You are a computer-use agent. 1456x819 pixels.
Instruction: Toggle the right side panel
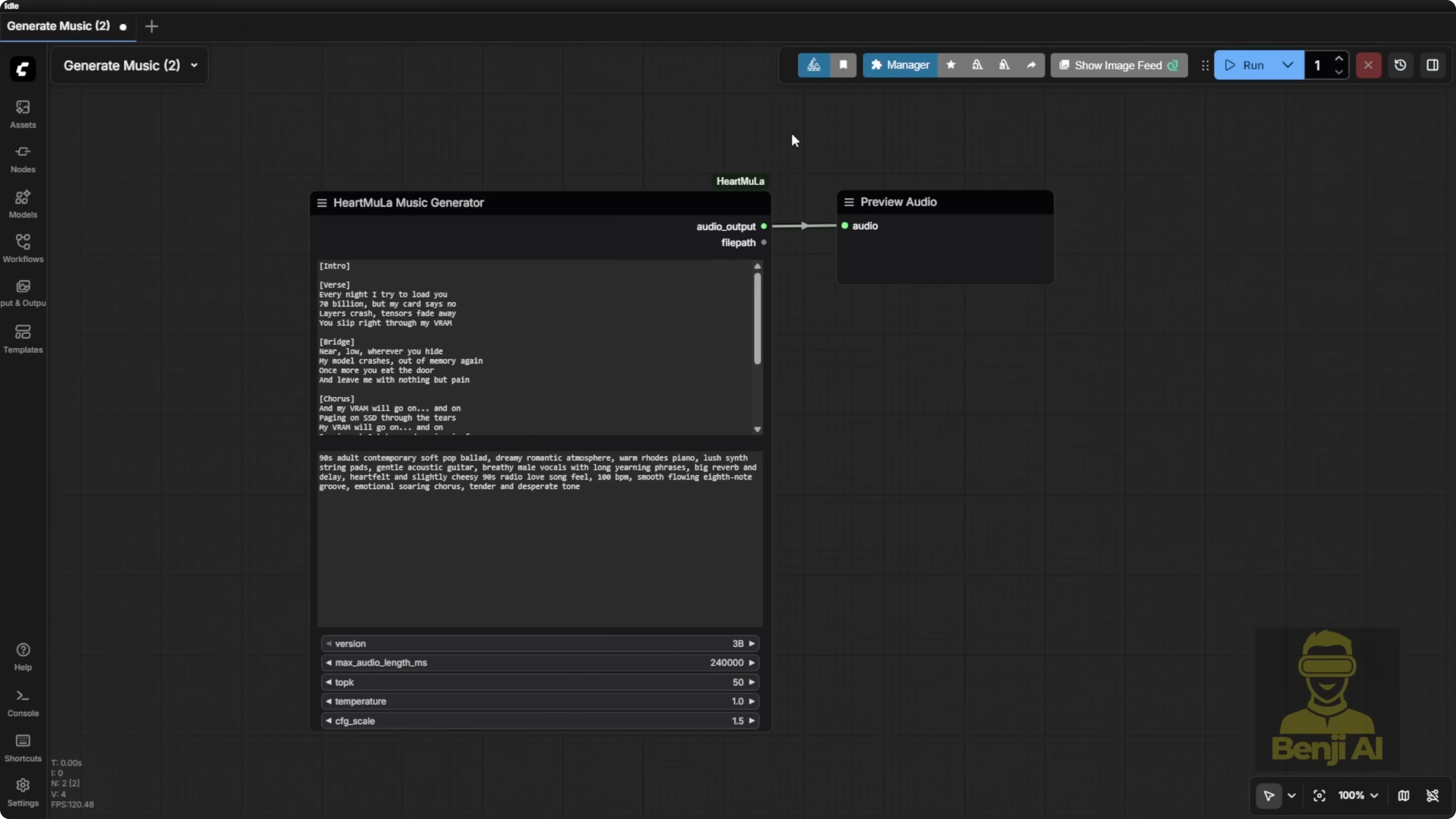point(1433,65)
